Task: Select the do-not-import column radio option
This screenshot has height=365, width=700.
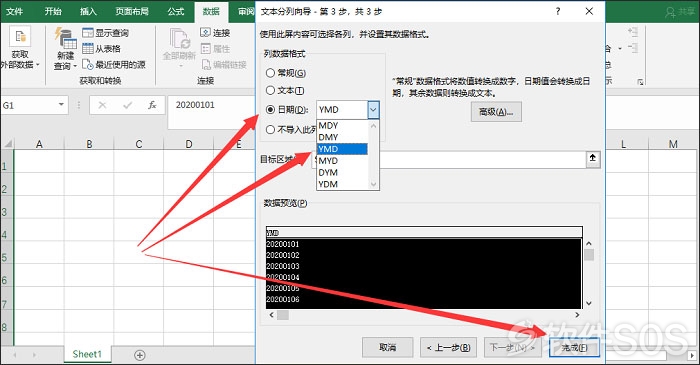Action: 270,130
